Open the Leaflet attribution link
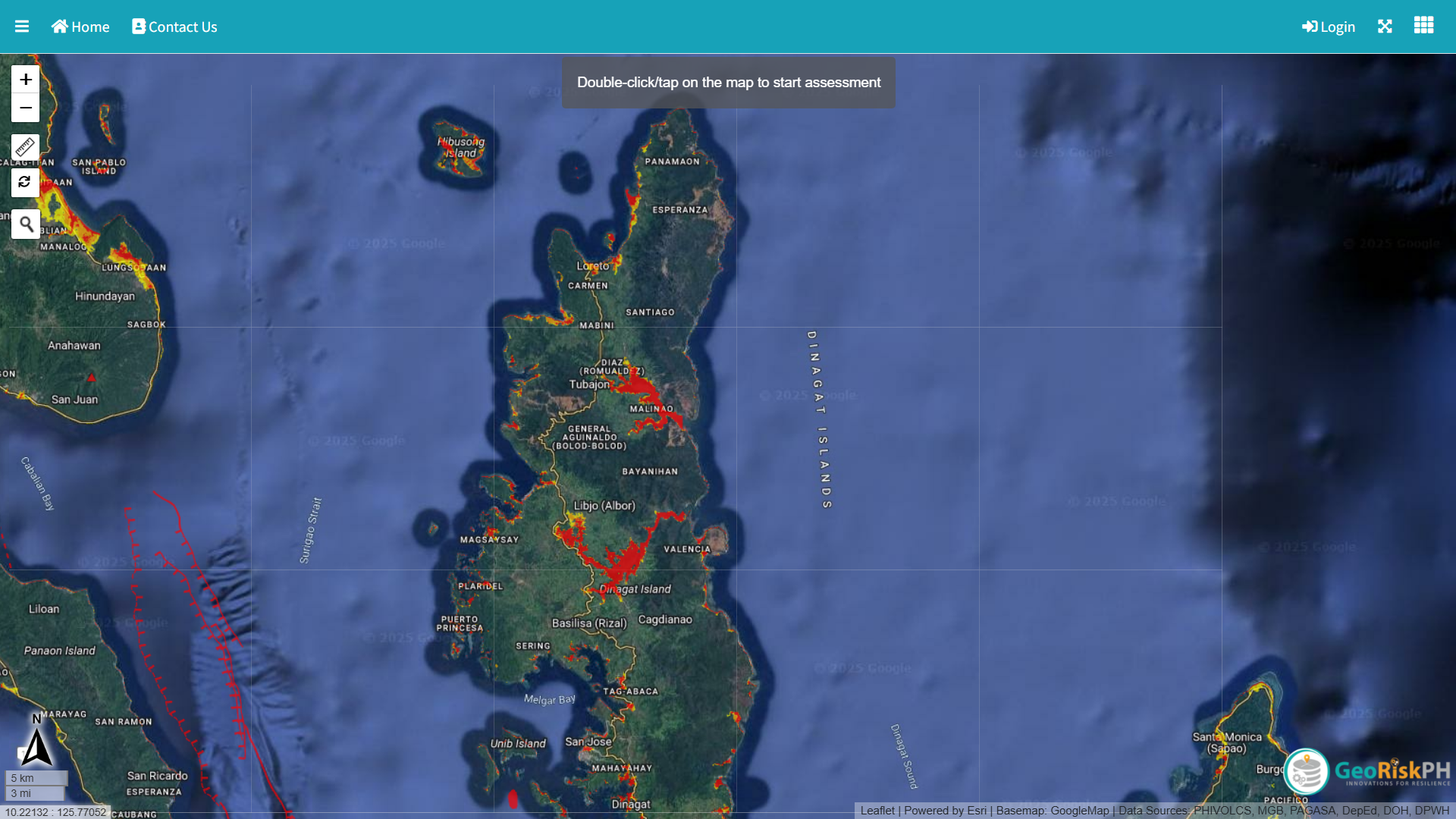Screen dimensions: 1456x819 point(877,811)
